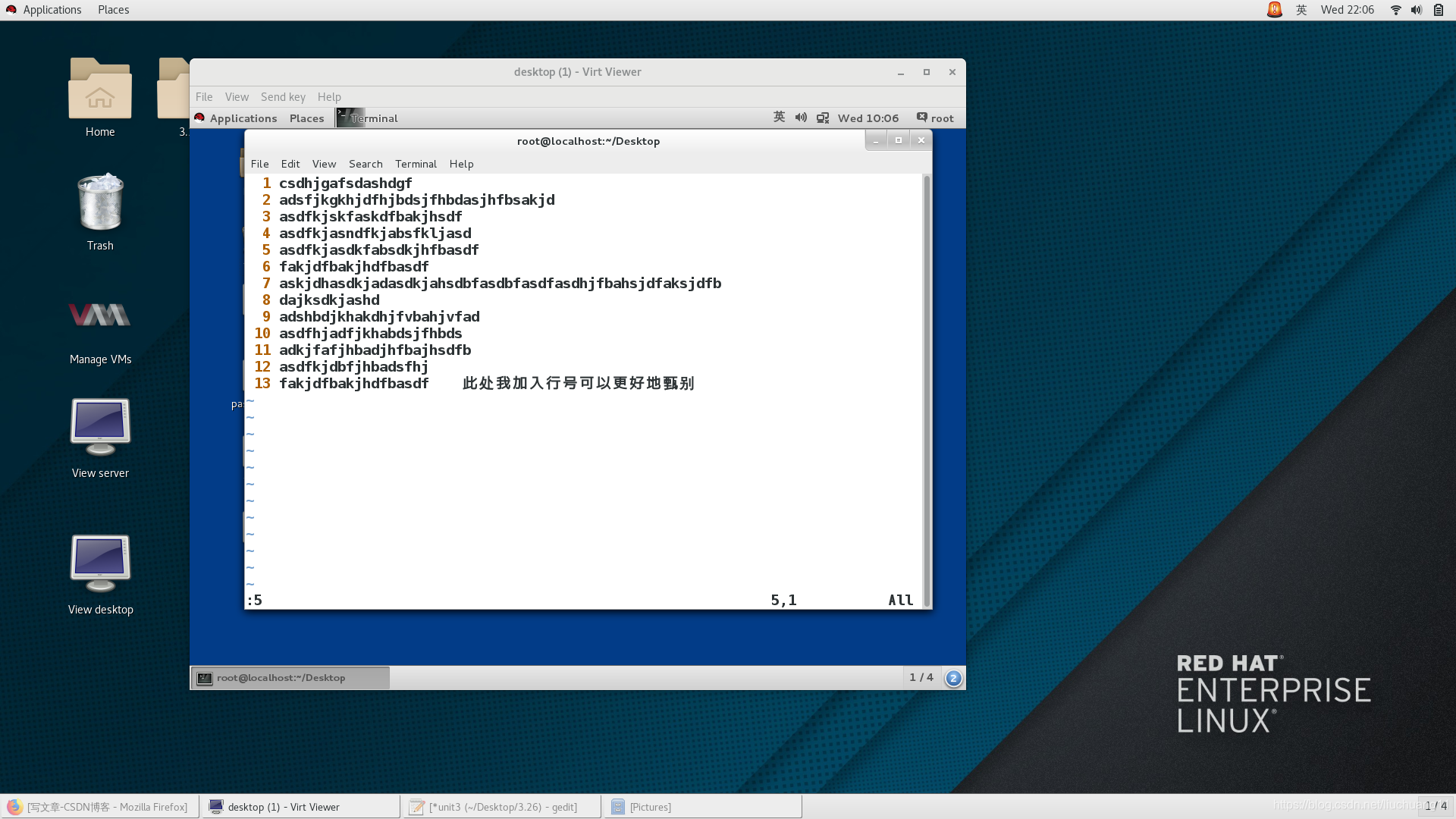The image size is (1456, 819).
Task: Click Virt Viewer title desktop (1)
Action: click(x=577, y=72)
